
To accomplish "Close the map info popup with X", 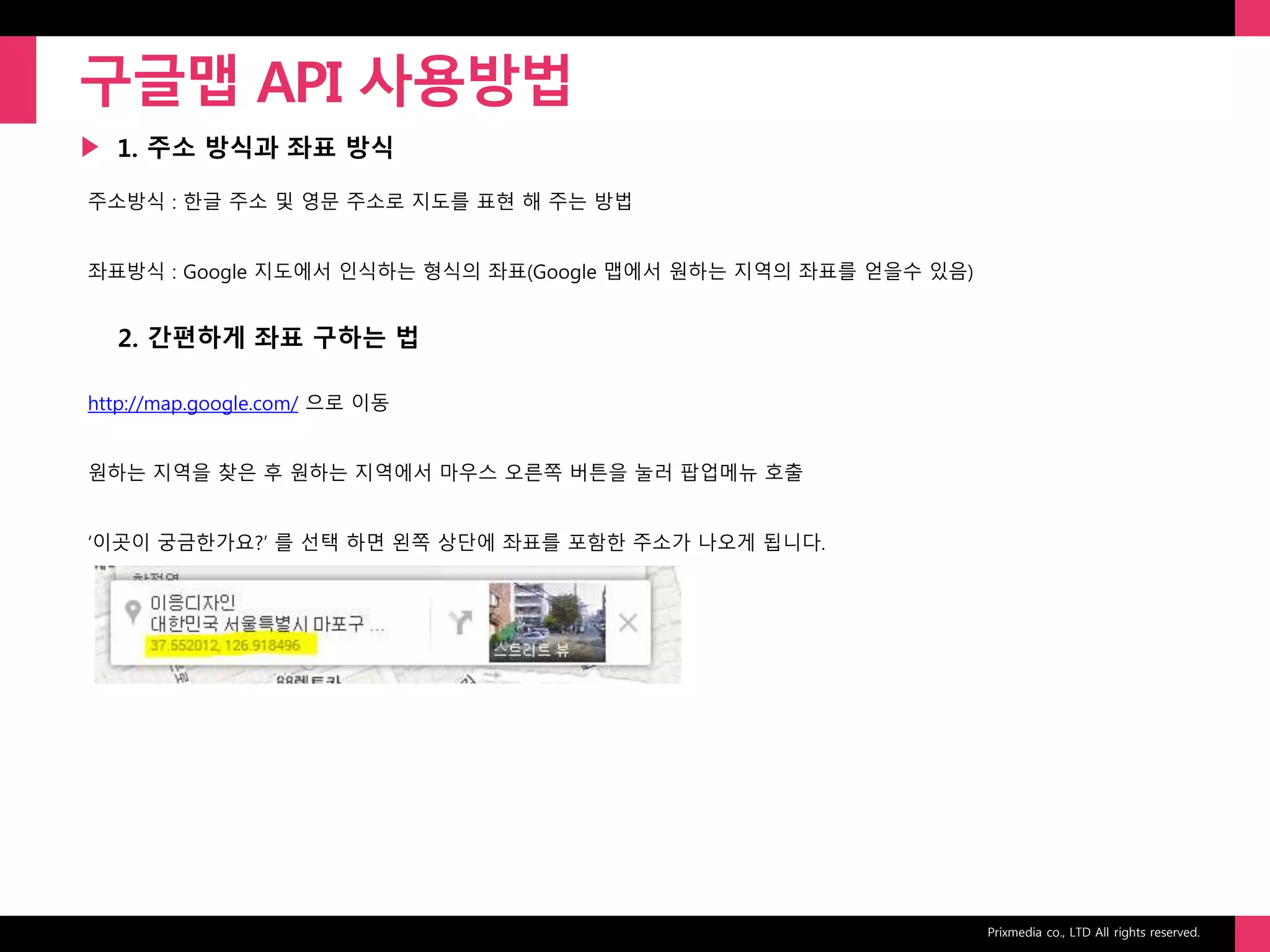I will pos(628,622).
